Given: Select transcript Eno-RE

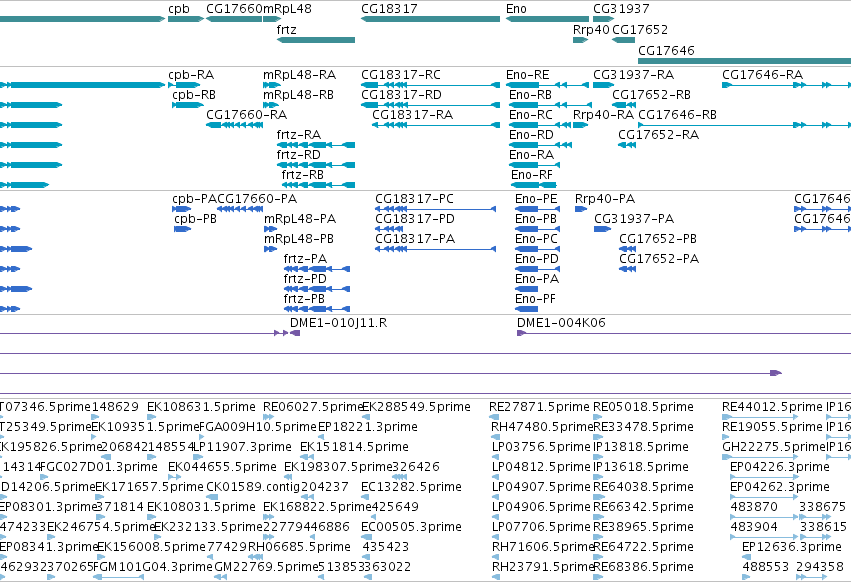Looking at the screenshot, I should point(528,74).
